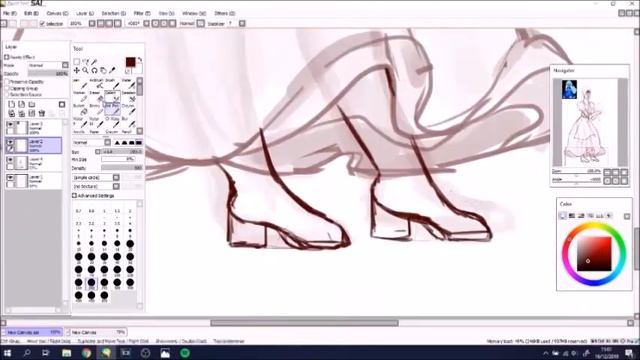Show the color wheel panel icon
Image resolution: width=640 pixels, height=360 pixels.
(562, 216)
